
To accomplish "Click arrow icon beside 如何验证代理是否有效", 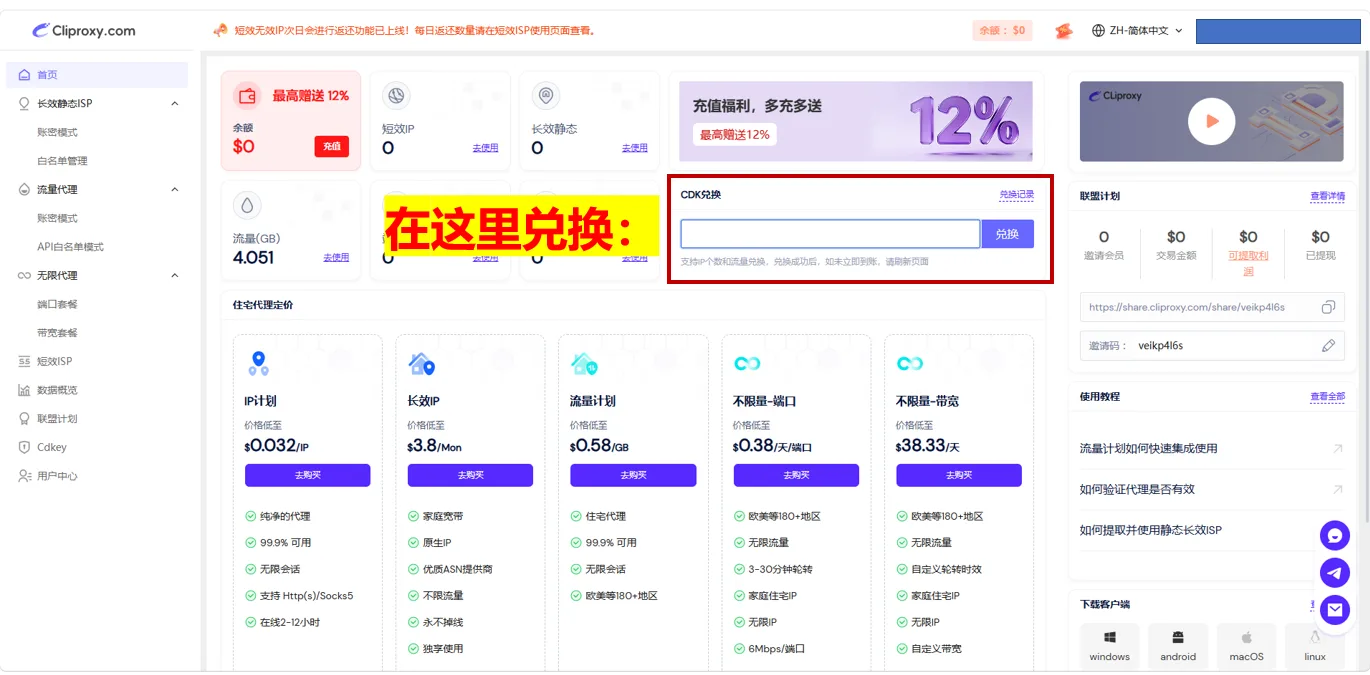I will [1338, 490].
